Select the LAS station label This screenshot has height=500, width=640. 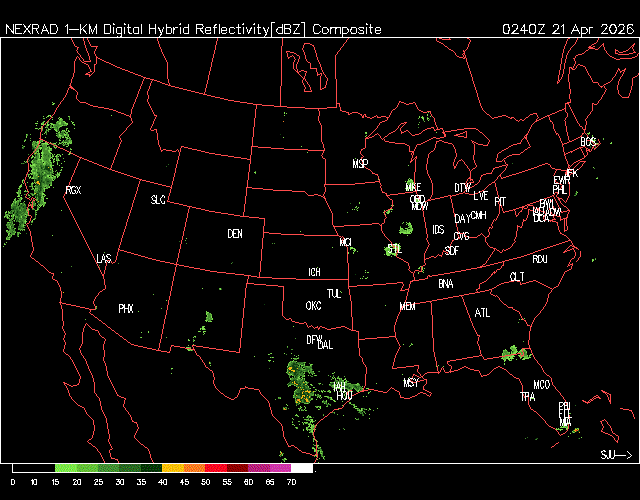(104, 259)
